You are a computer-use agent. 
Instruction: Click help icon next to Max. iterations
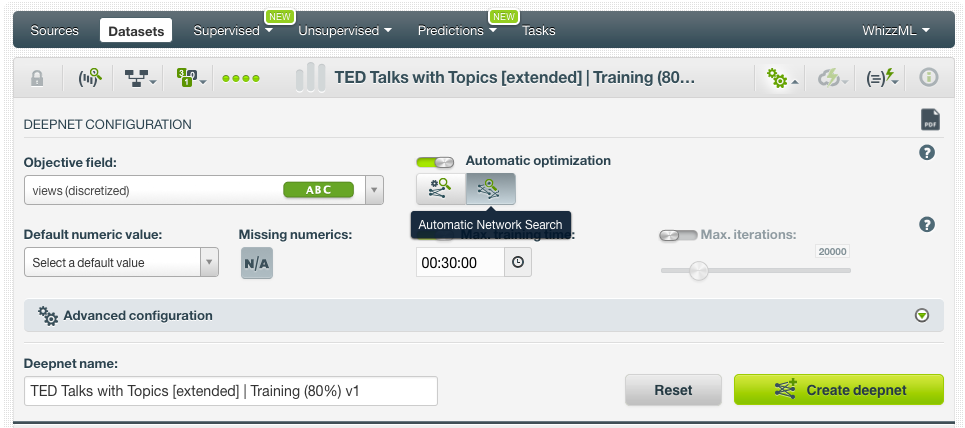pyautogui.click(x=927, y=225)
